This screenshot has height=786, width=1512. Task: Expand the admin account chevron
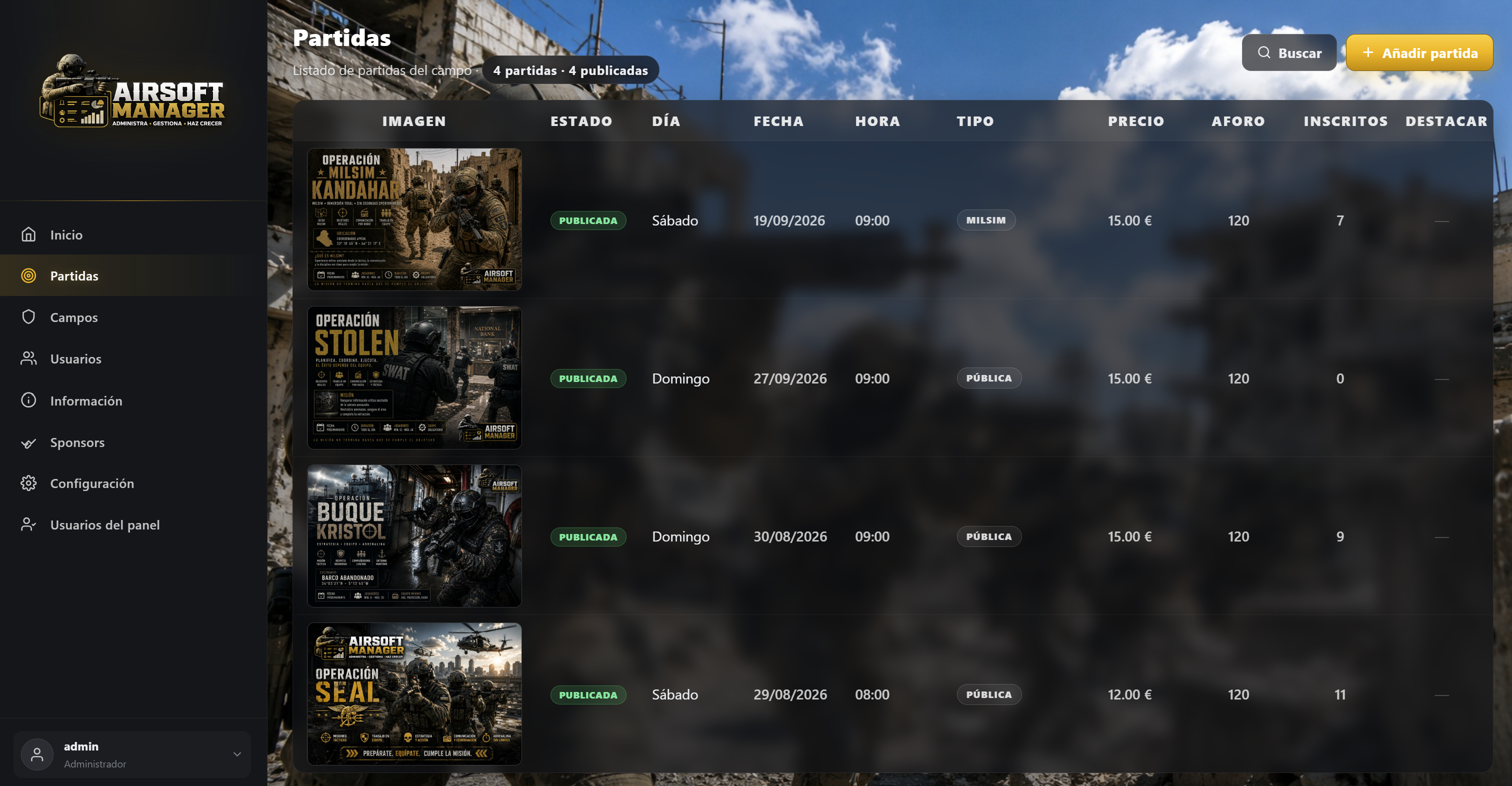(237, 755)
